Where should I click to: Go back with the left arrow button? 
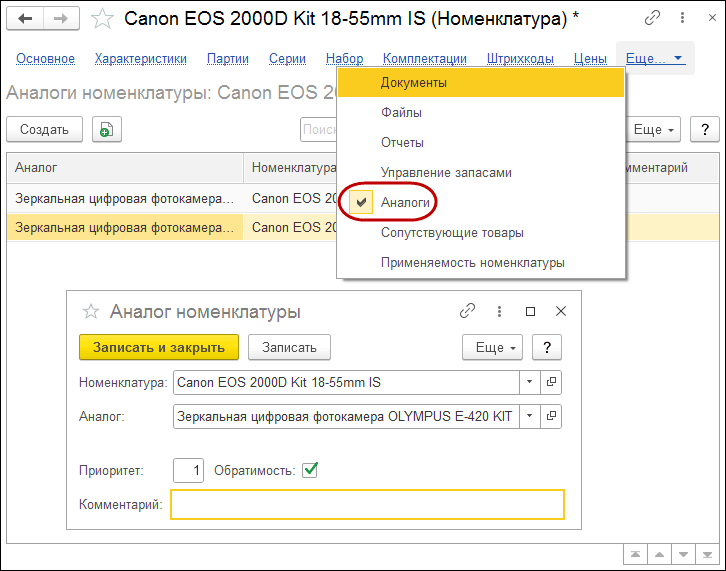coord(25,19)
